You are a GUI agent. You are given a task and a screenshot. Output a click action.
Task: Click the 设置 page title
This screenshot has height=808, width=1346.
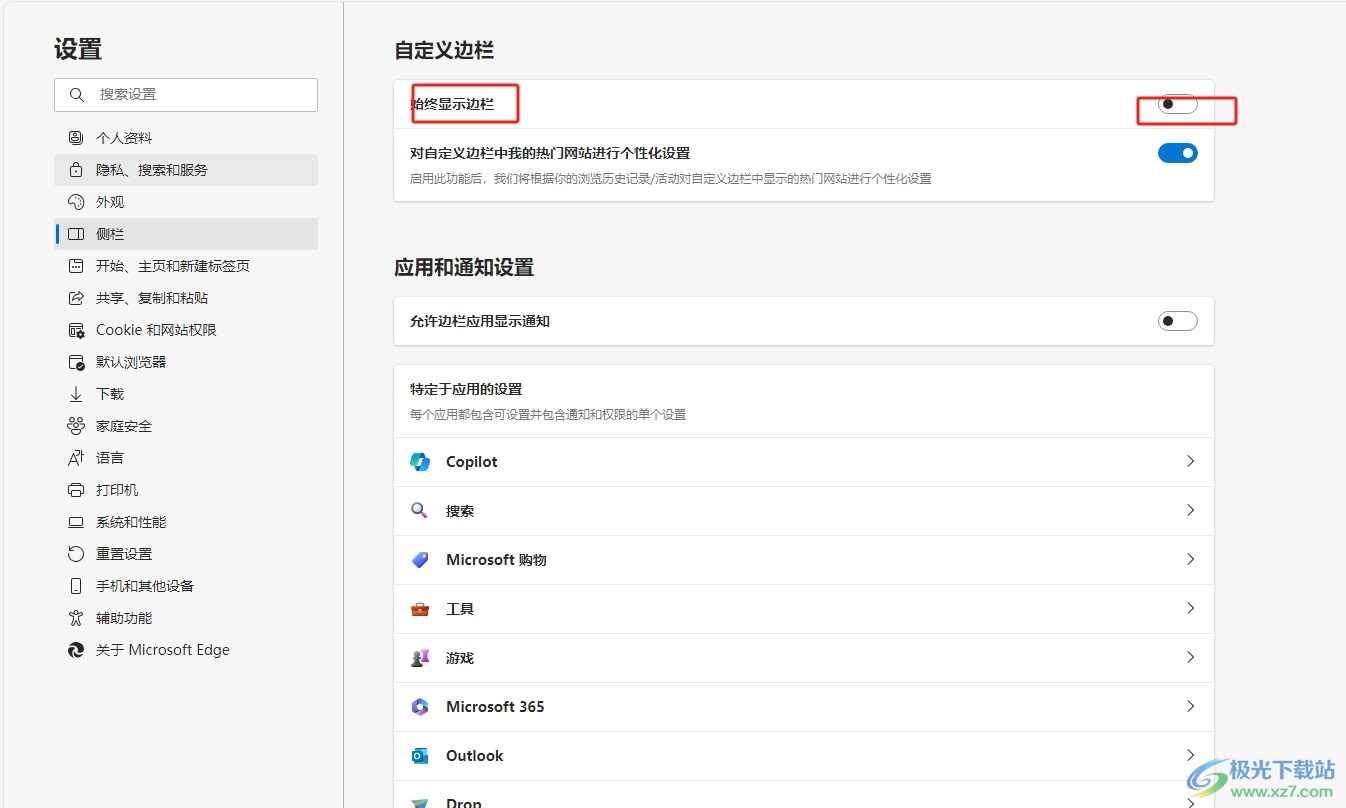(78, 48)
